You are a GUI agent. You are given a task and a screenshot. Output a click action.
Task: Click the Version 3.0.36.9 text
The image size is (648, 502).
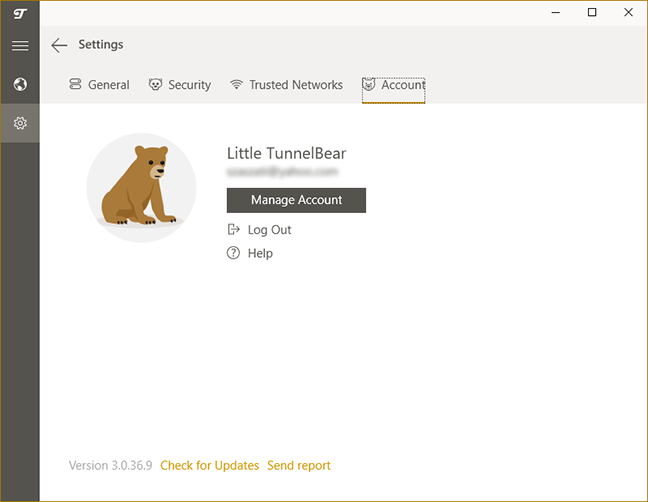[110, 466]
